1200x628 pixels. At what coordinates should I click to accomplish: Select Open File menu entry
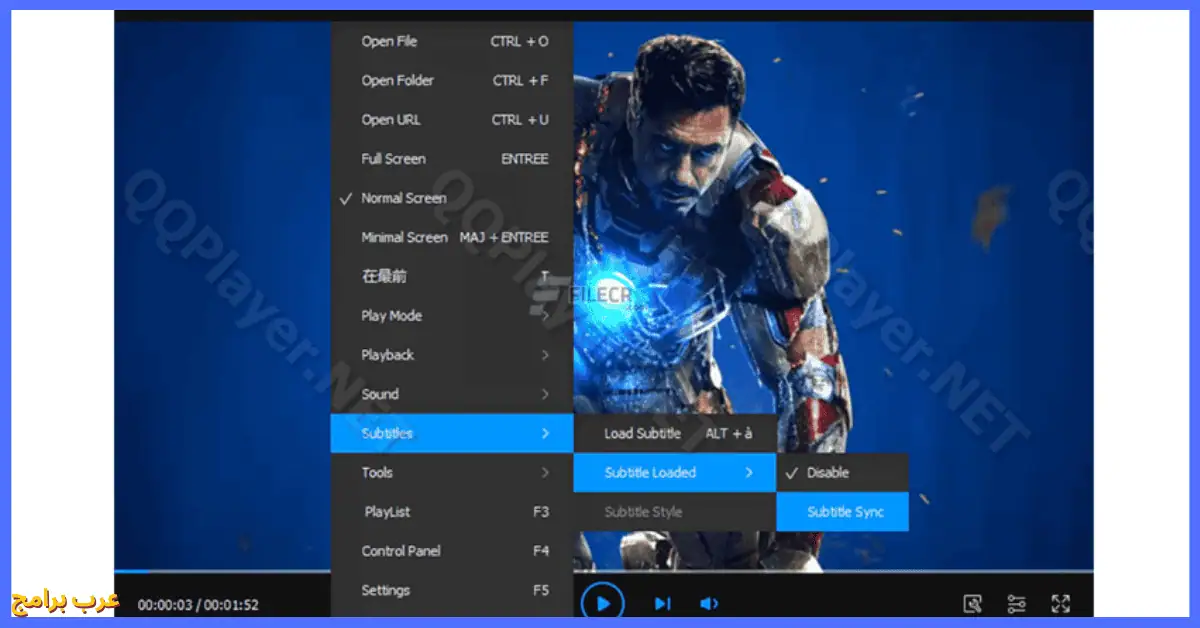(x=452, y=41)
